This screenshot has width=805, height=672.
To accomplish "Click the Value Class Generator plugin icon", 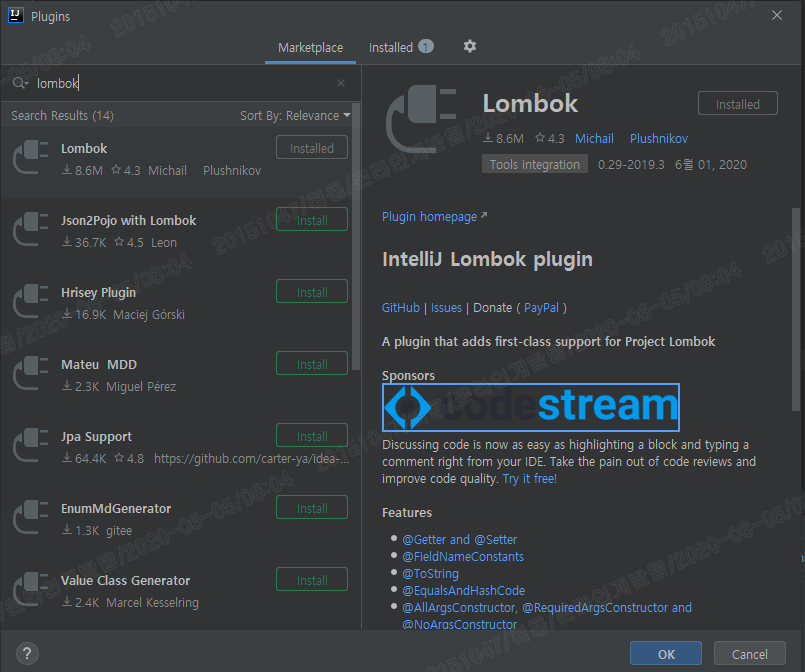I will pos(30,589).
